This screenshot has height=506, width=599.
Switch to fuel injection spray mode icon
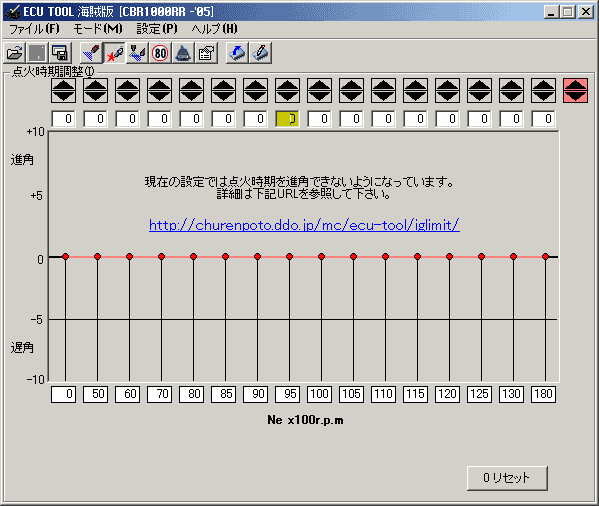click(92, 53)
